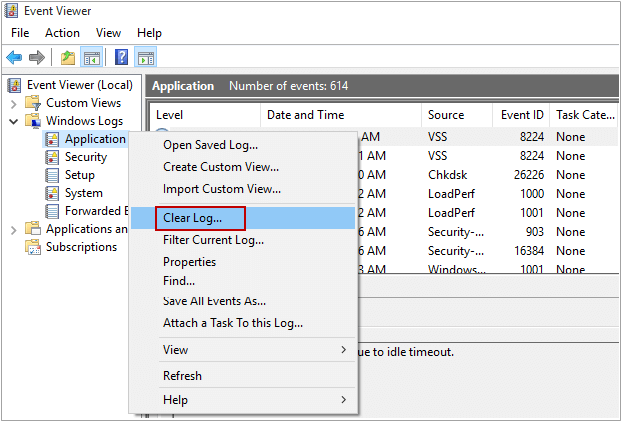This screenshot has width=621, height=421.
Task: Click the Forward arrow toolbar icon
Action: pyautogui.click(x=37, y=57)
